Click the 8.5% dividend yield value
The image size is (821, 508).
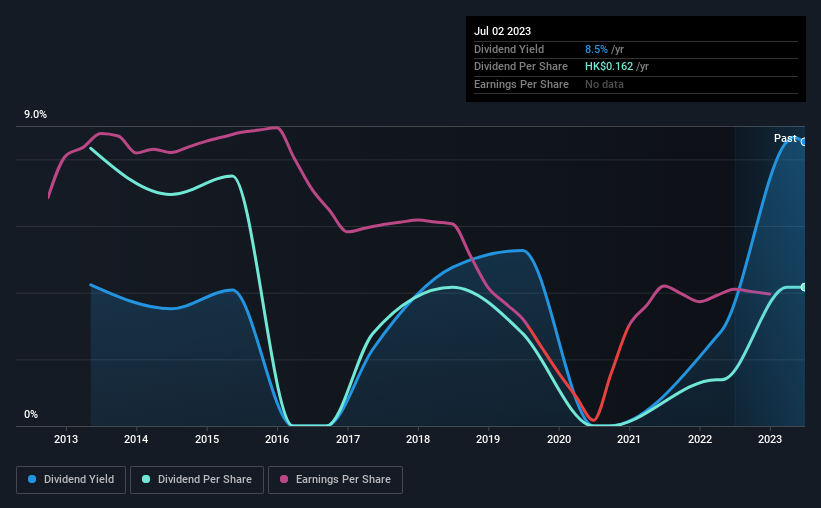click(596, 49)
